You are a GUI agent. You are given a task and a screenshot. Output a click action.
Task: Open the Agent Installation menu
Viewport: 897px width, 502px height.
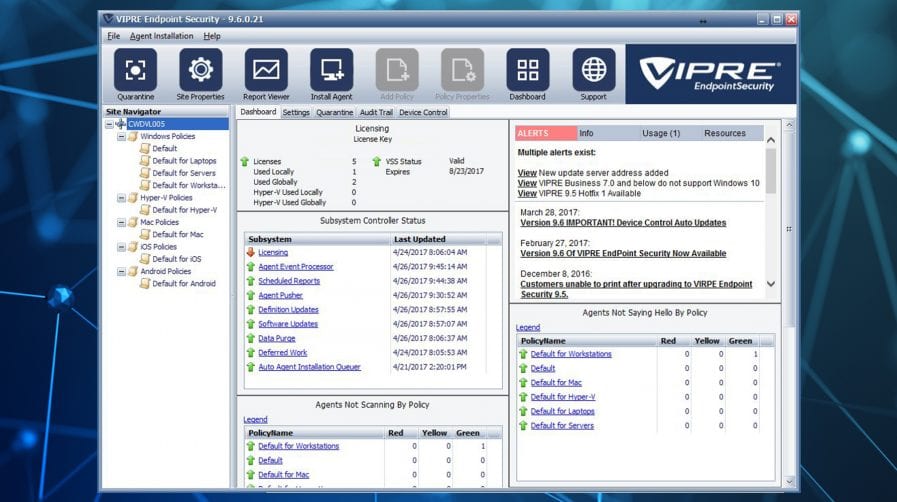pyautogui.click(x=161, y=36)
